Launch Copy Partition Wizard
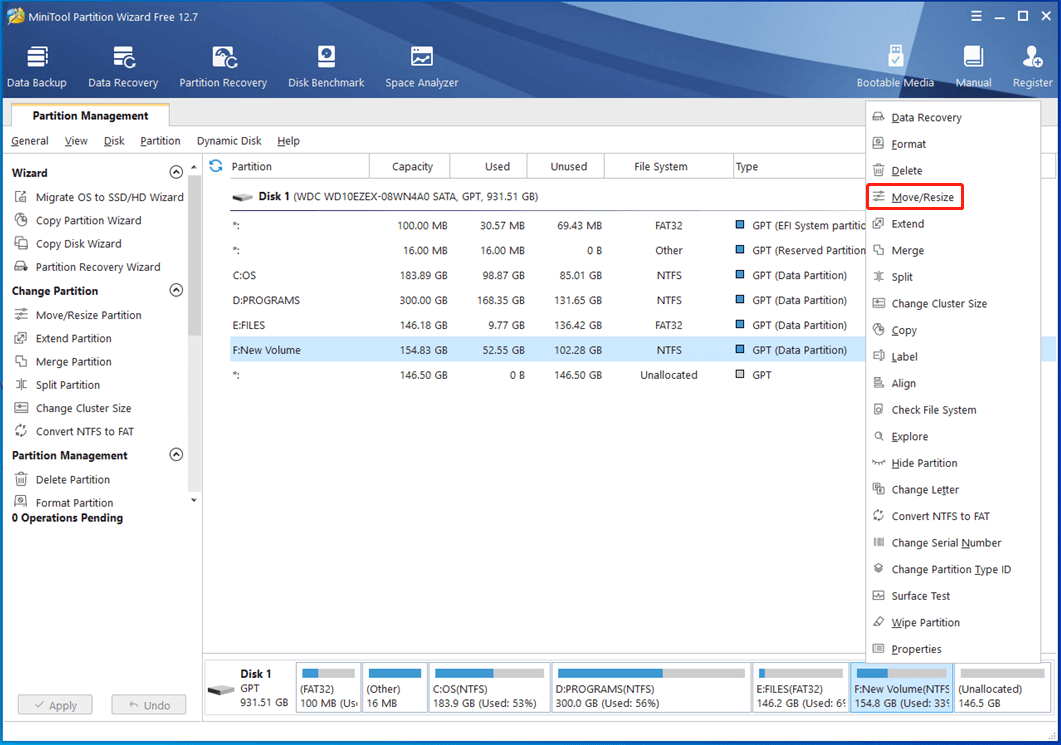This screenshot has width=1061, height=745. (x=78, y=220)
